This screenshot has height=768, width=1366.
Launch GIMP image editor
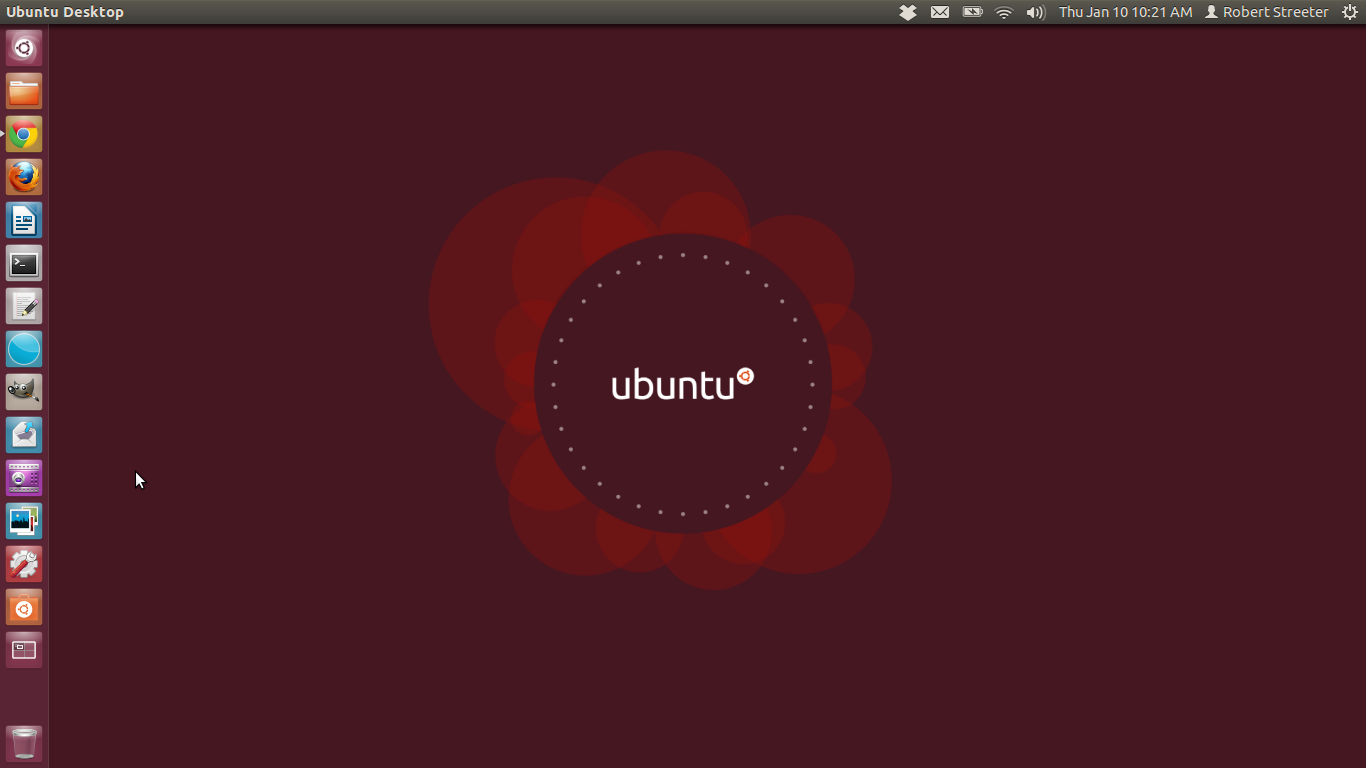24,392
